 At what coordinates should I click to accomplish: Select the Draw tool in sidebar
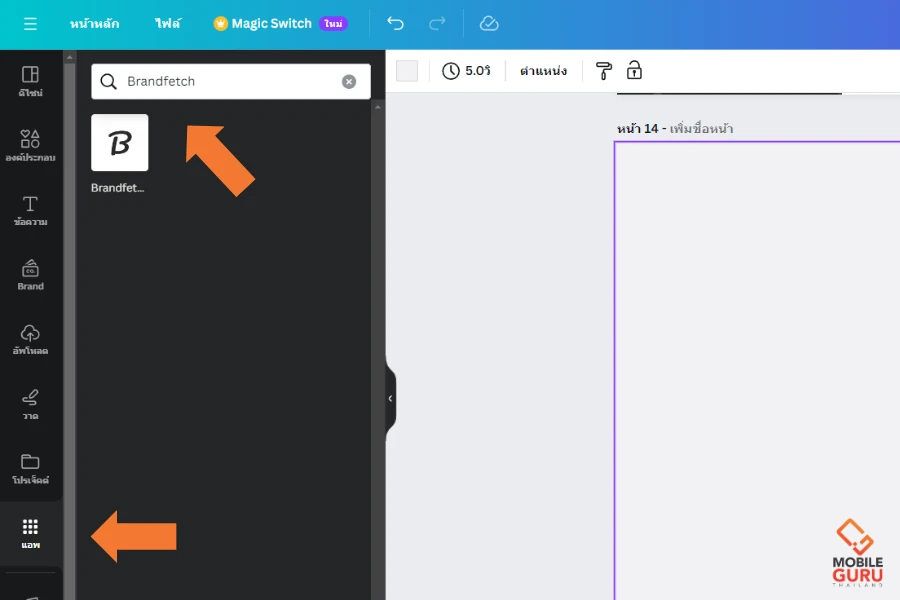point(30,403)
